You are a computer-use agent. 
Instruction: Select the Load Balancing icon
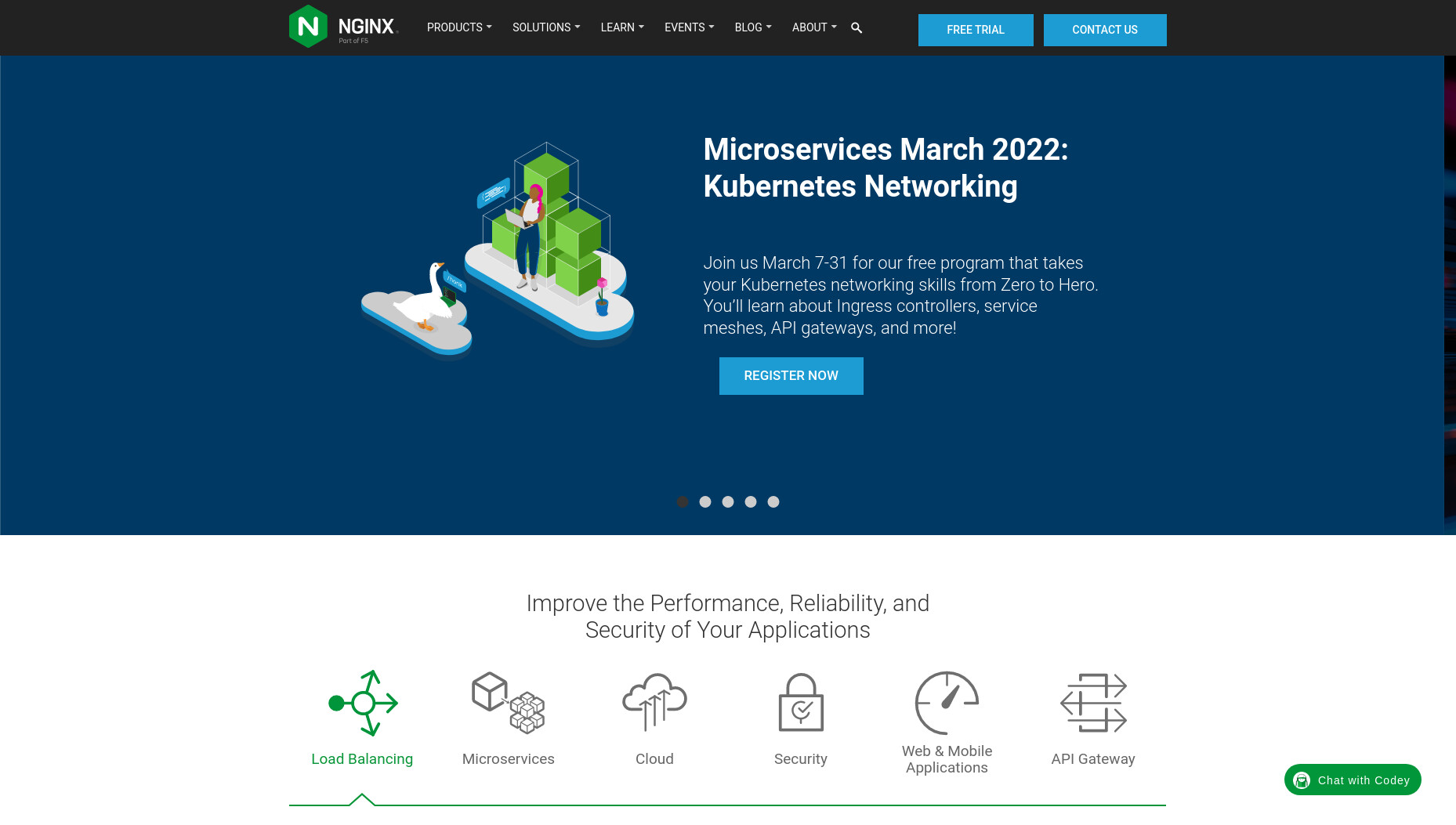(363, 703)
